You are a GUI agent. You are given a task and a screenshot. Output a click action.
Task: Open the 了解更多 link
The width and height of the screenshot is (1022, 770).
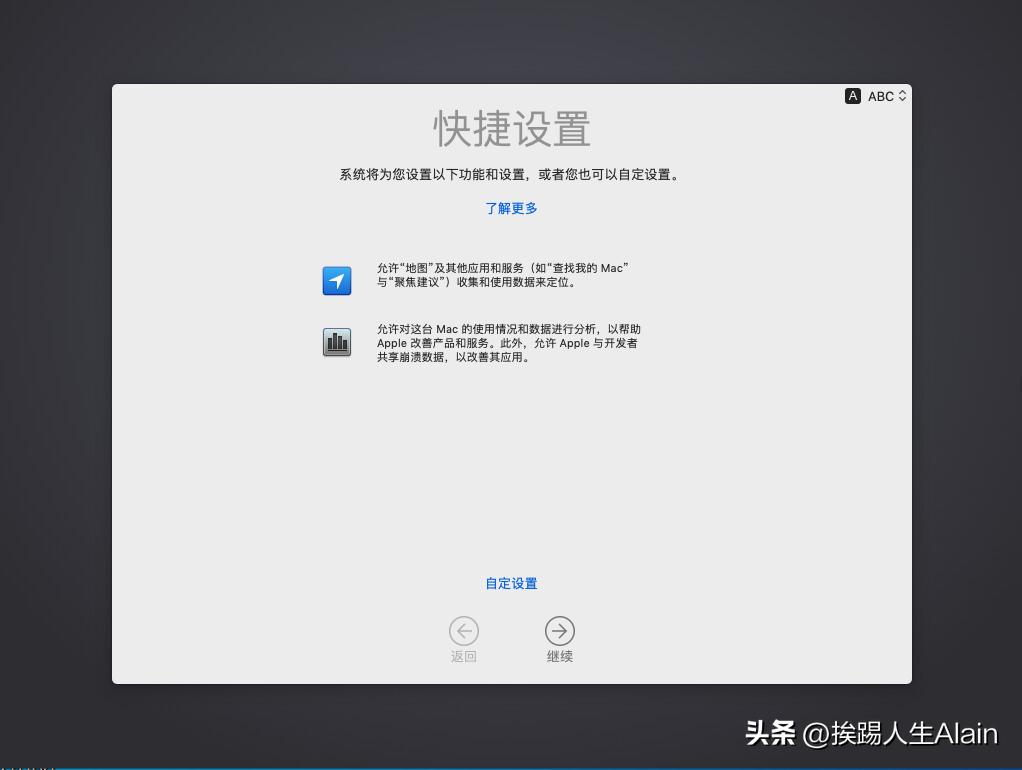pos(511,208)
